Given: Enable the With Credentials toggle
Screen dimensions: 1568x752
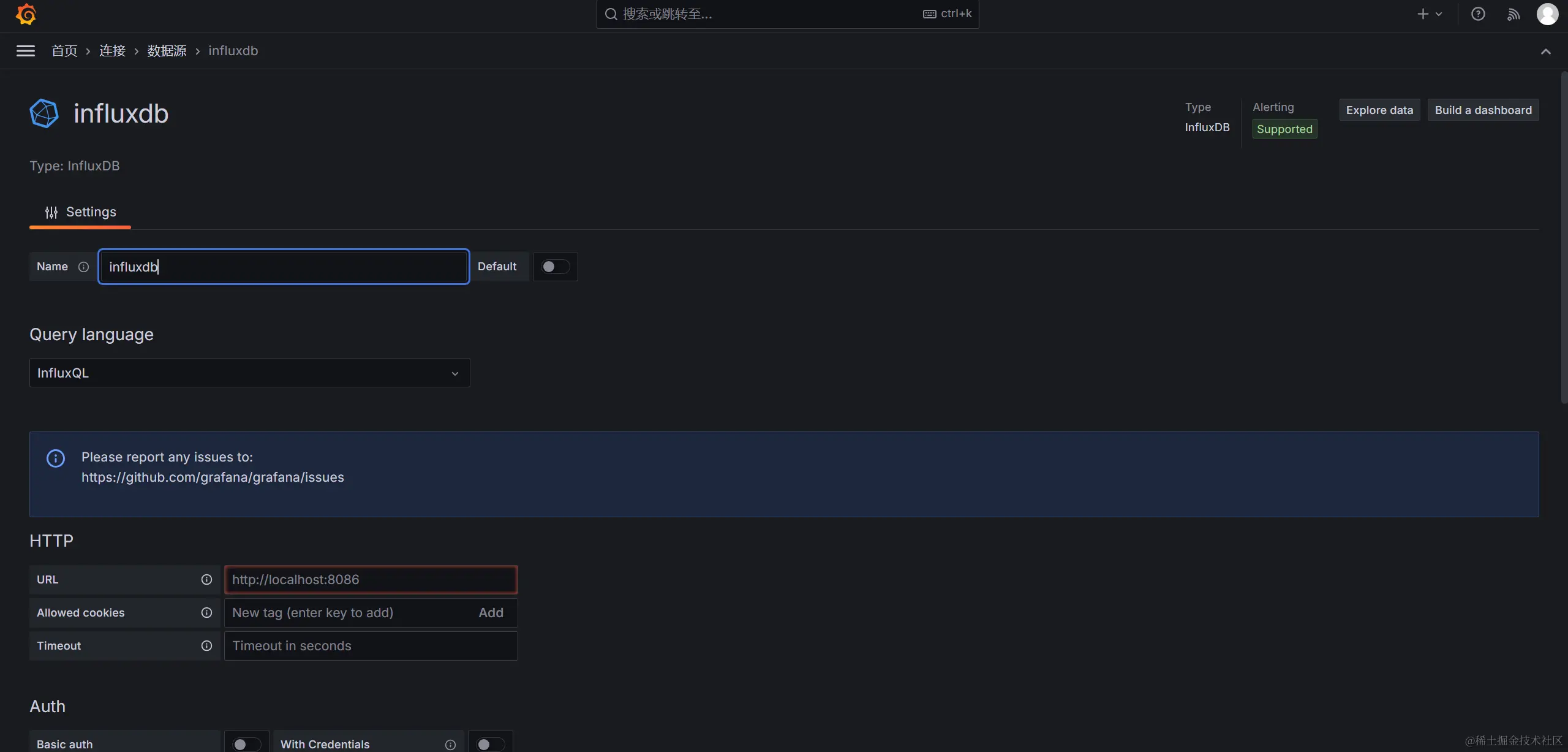Looking at the screenshot, I should (x=489, y=744).
